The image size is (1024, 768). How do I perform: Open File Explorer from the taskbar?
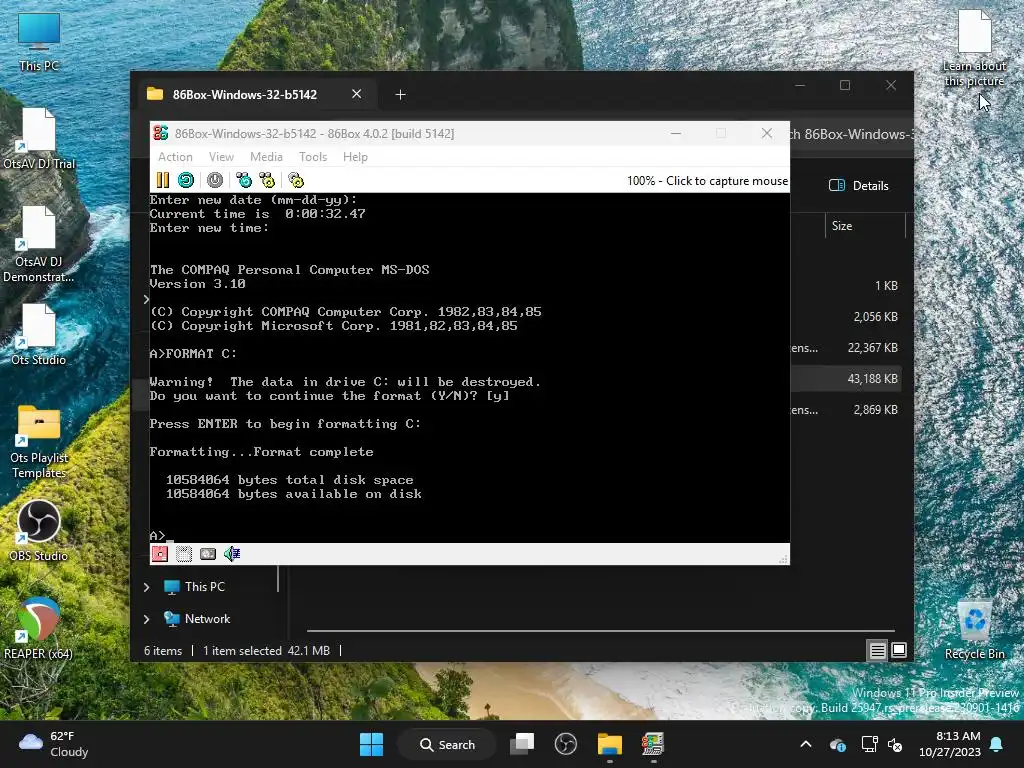coord(610,744)
